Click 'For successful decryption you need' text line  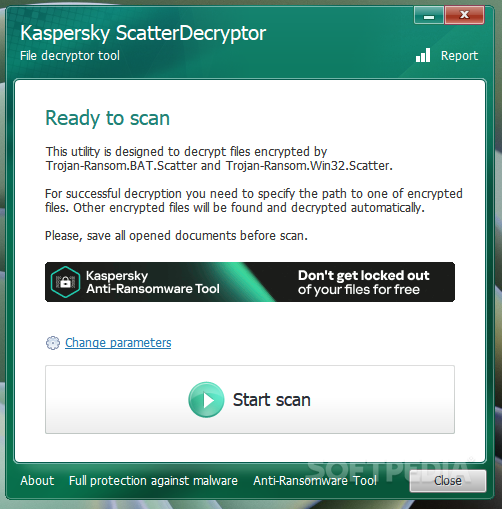point(254,194)
